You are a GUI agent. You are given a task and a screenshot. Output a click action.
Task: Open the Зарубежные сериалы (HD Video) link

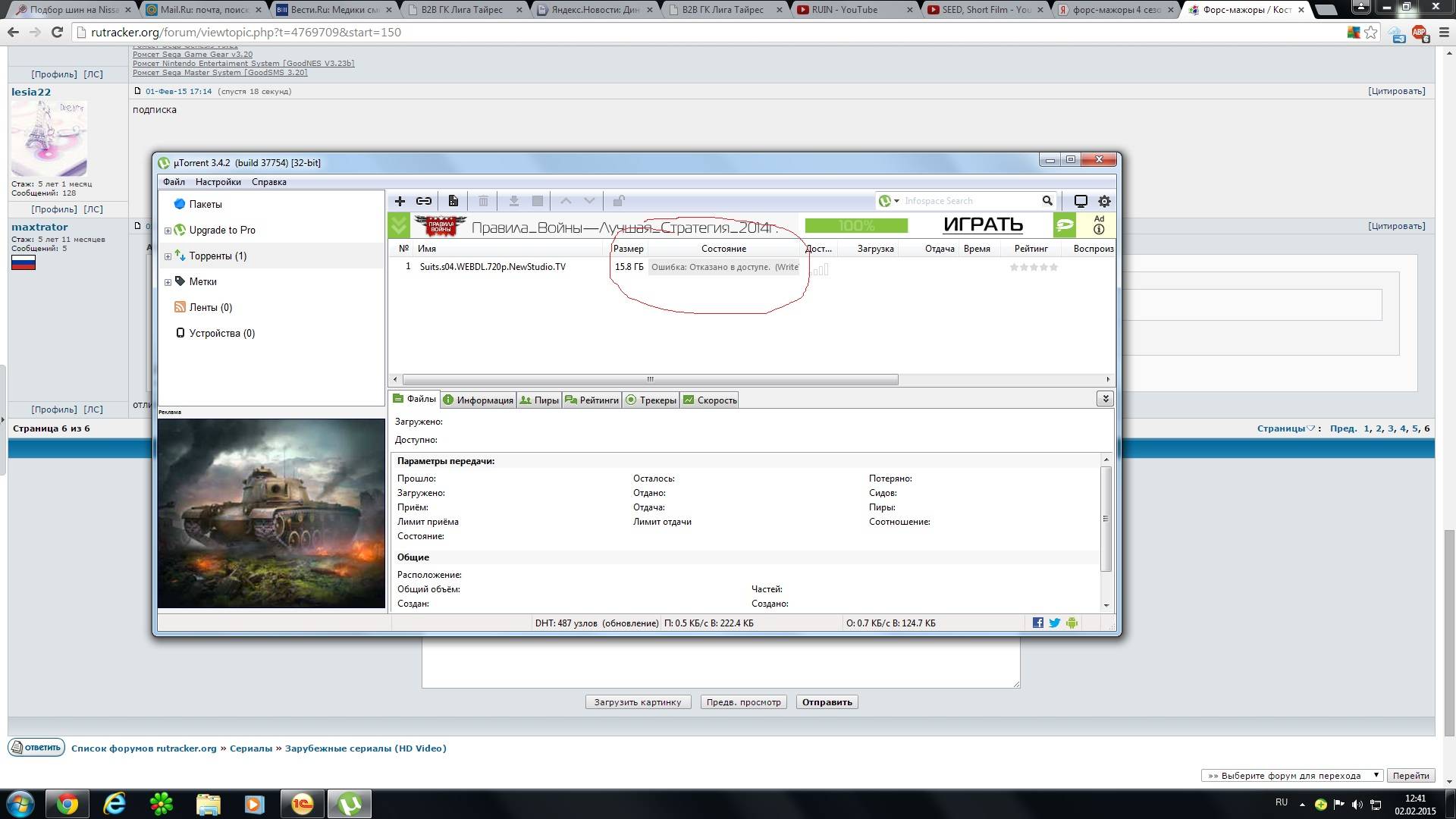(x=366, y=748)
